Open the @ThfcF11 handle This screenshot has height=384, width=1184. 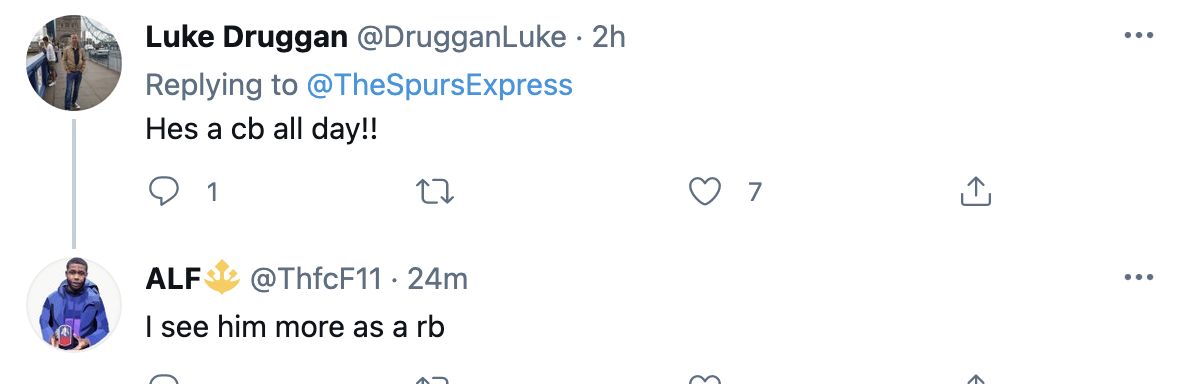(316, 280)
